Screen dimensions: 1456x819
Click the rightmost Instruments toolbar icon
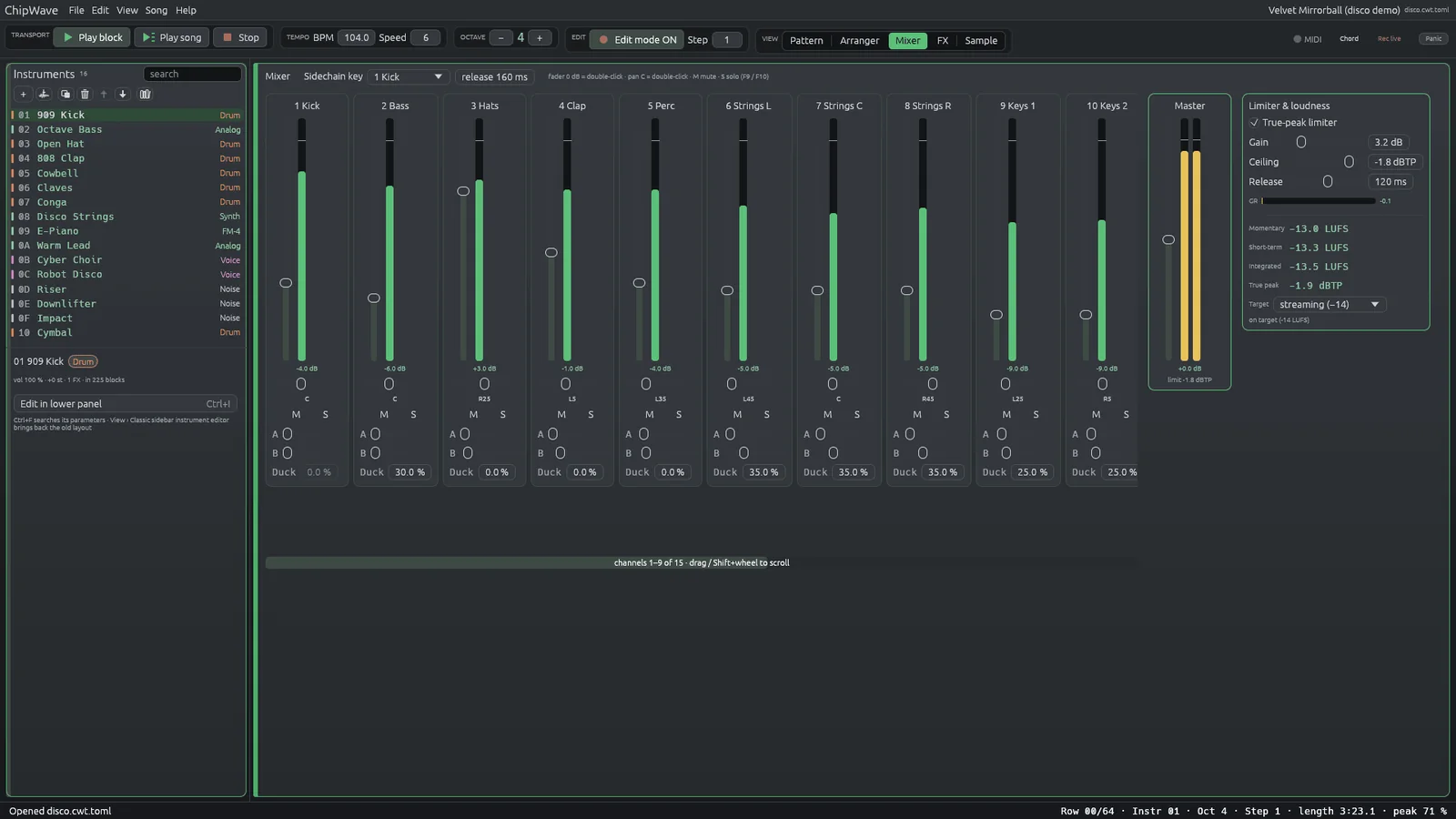pos(145,94)
